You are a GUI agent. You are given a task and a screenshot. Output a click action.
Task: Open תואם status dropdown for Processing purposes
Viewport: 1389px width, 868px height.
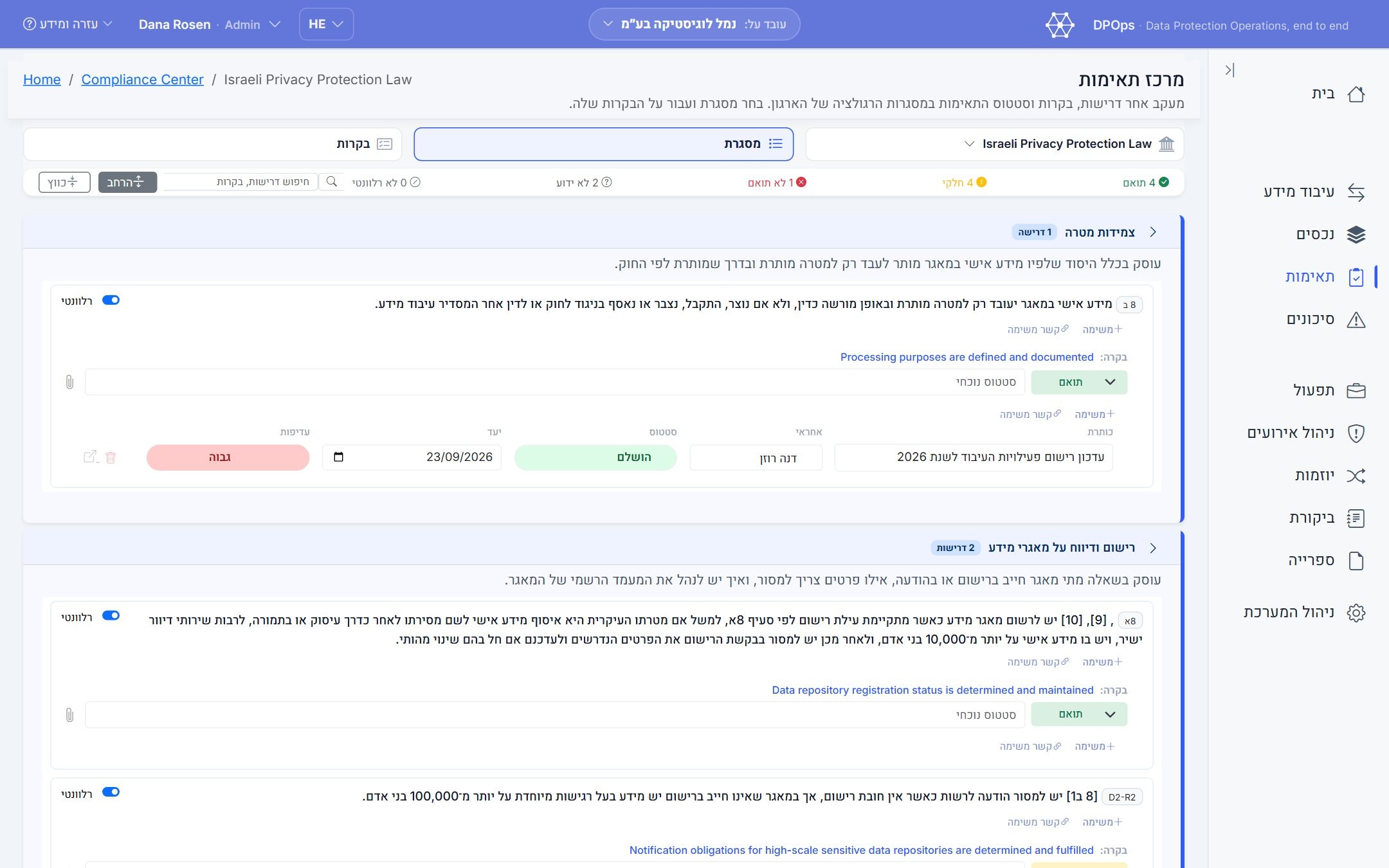pyautogui.click(x=1078, y=383)
